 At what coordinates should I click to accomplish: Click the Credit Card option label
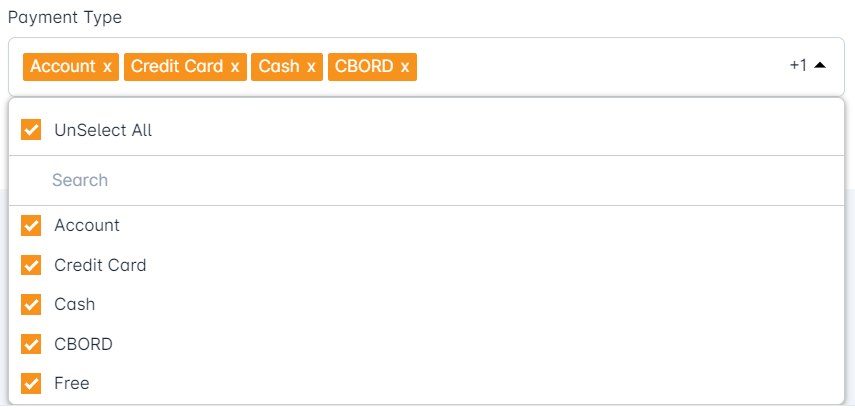(100, 265)
